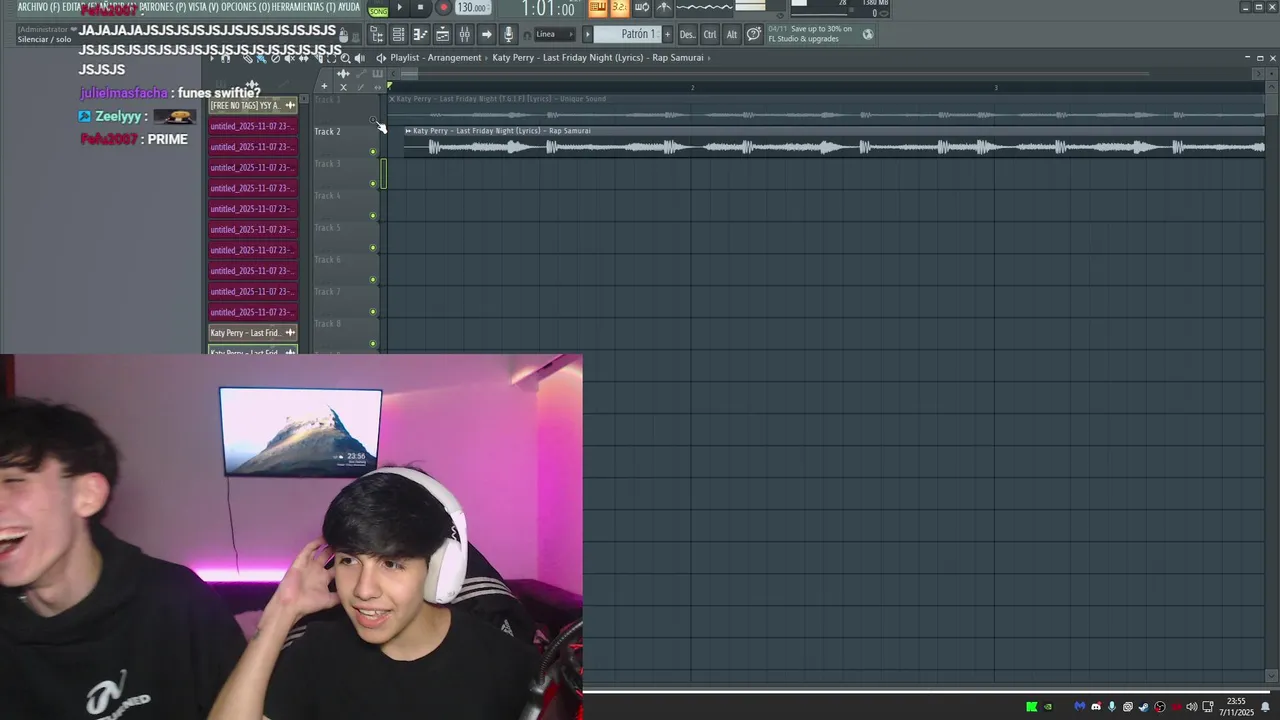Open the OBS icon in the system tray
The height and width of the screenshot is (720, 1280).
[x=1160, y=707]
